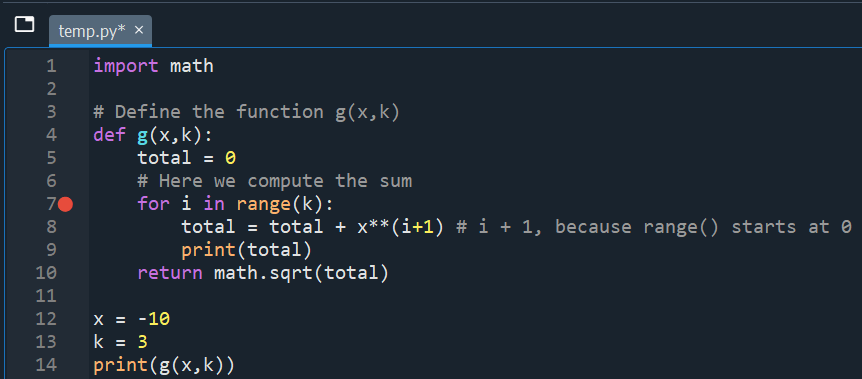Select the temp.py* editor tab

coord(100,31)
